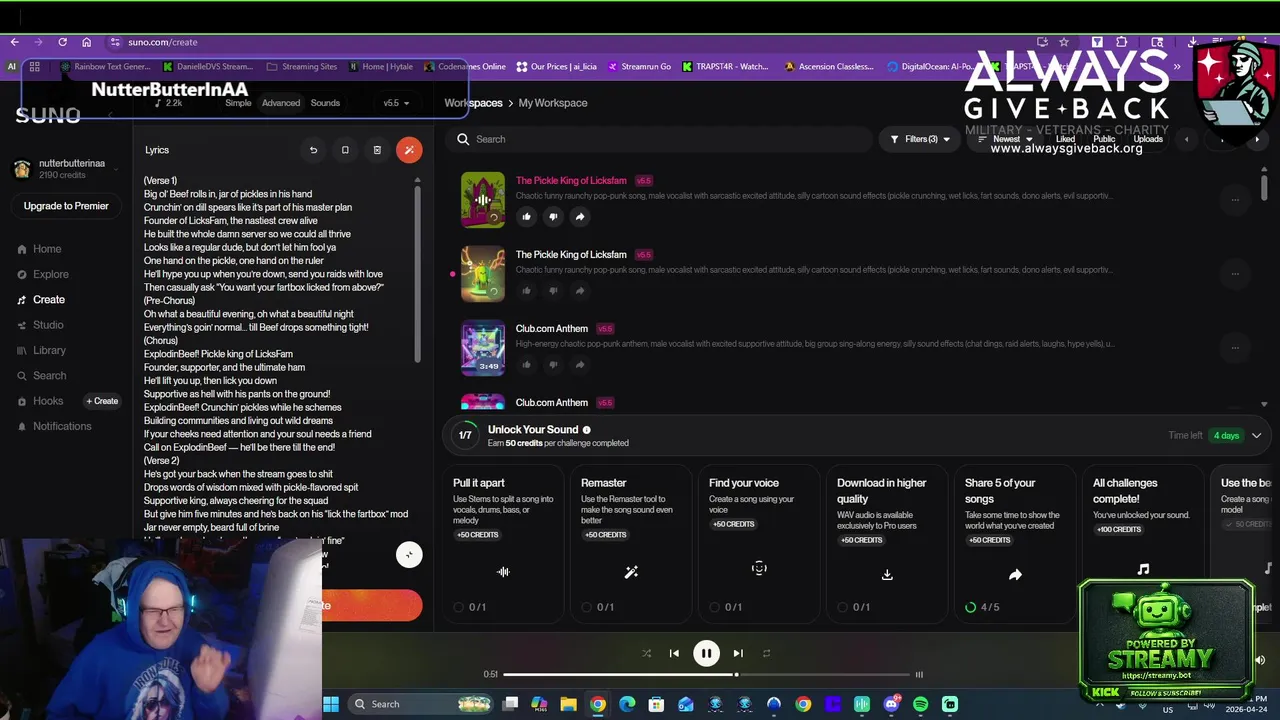The image size is (1280, 720).
Task: Switch to Simple creation mode
Action: tap(238, 103)
